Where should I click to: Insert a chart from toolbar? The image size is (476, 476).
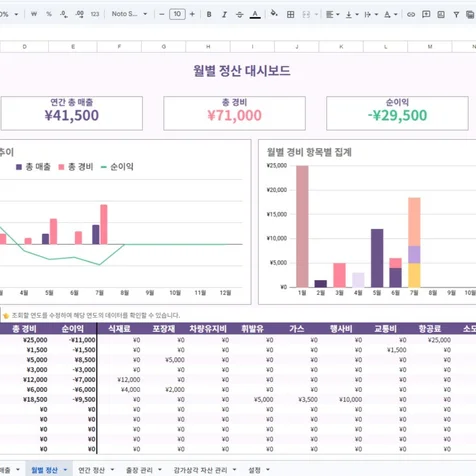pyautogui.click(x=441, y=14)
